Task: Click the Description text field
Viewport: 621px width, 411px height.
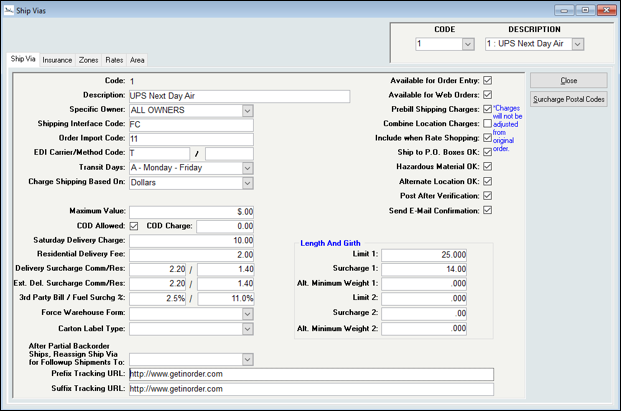Action: click(x=240, y=96)
